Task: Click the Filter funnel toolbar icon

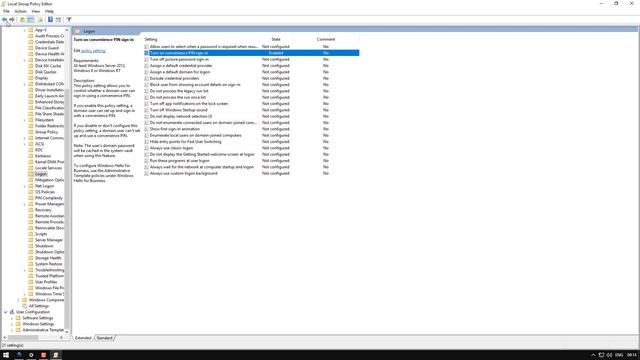Action: [x=69, y=20]
